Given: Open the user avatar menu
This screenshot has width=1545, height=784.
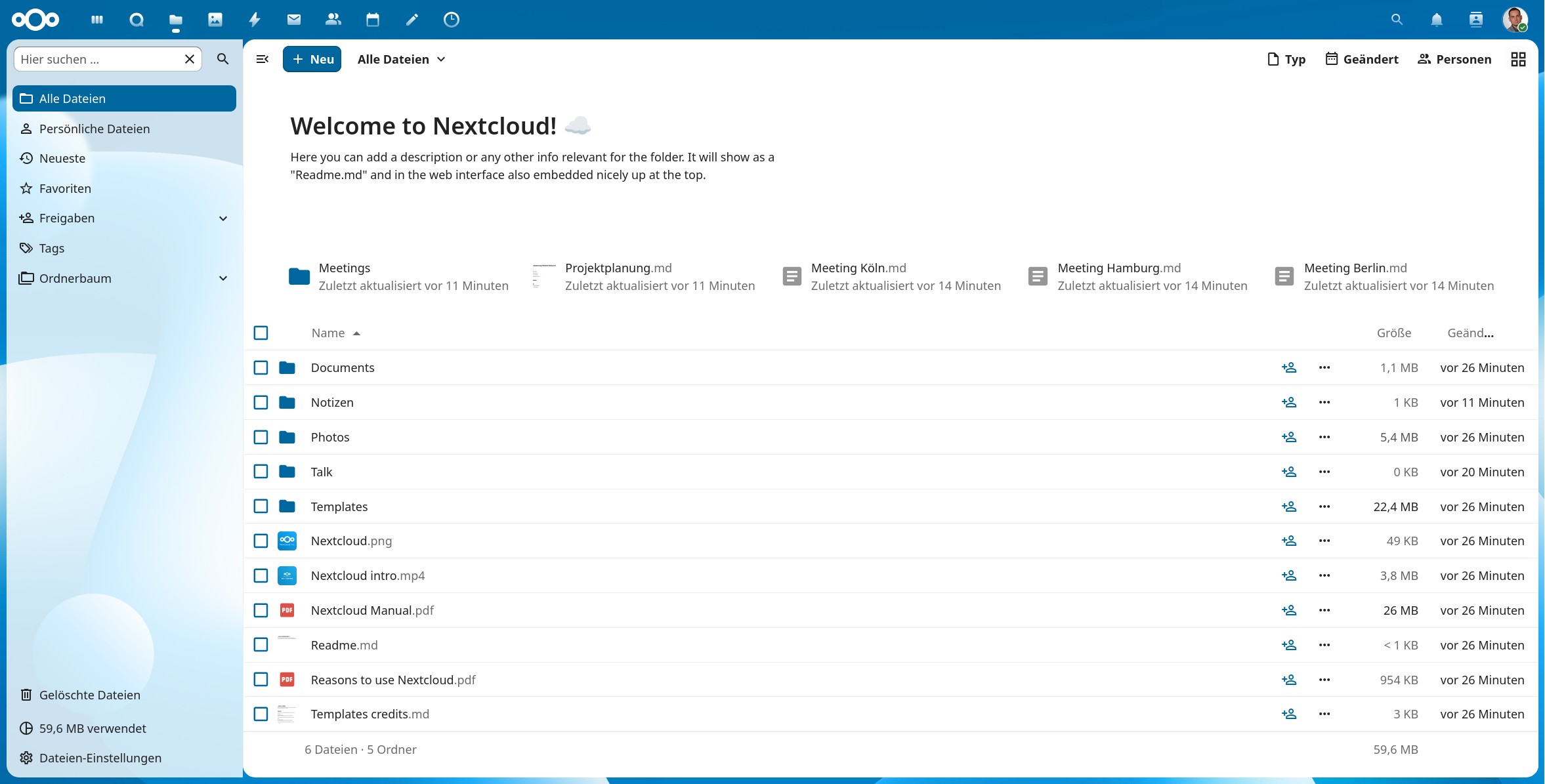Looking at the screenshot, I should [x=1515, y=20].
